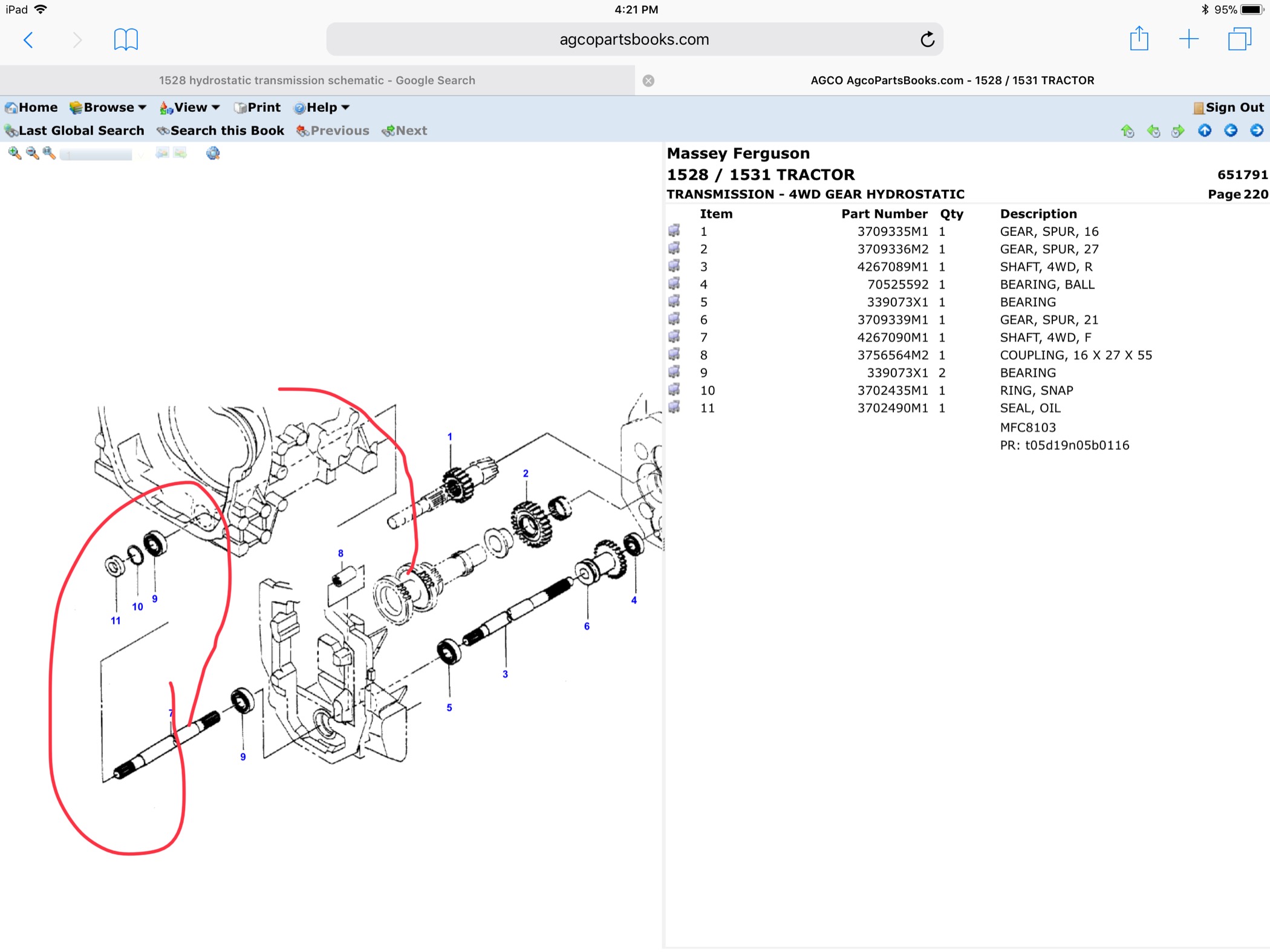Click callout number 1 in diagram
This screenshot has width=1270, height=952.
pyautogui.click(x=449, y=437)
